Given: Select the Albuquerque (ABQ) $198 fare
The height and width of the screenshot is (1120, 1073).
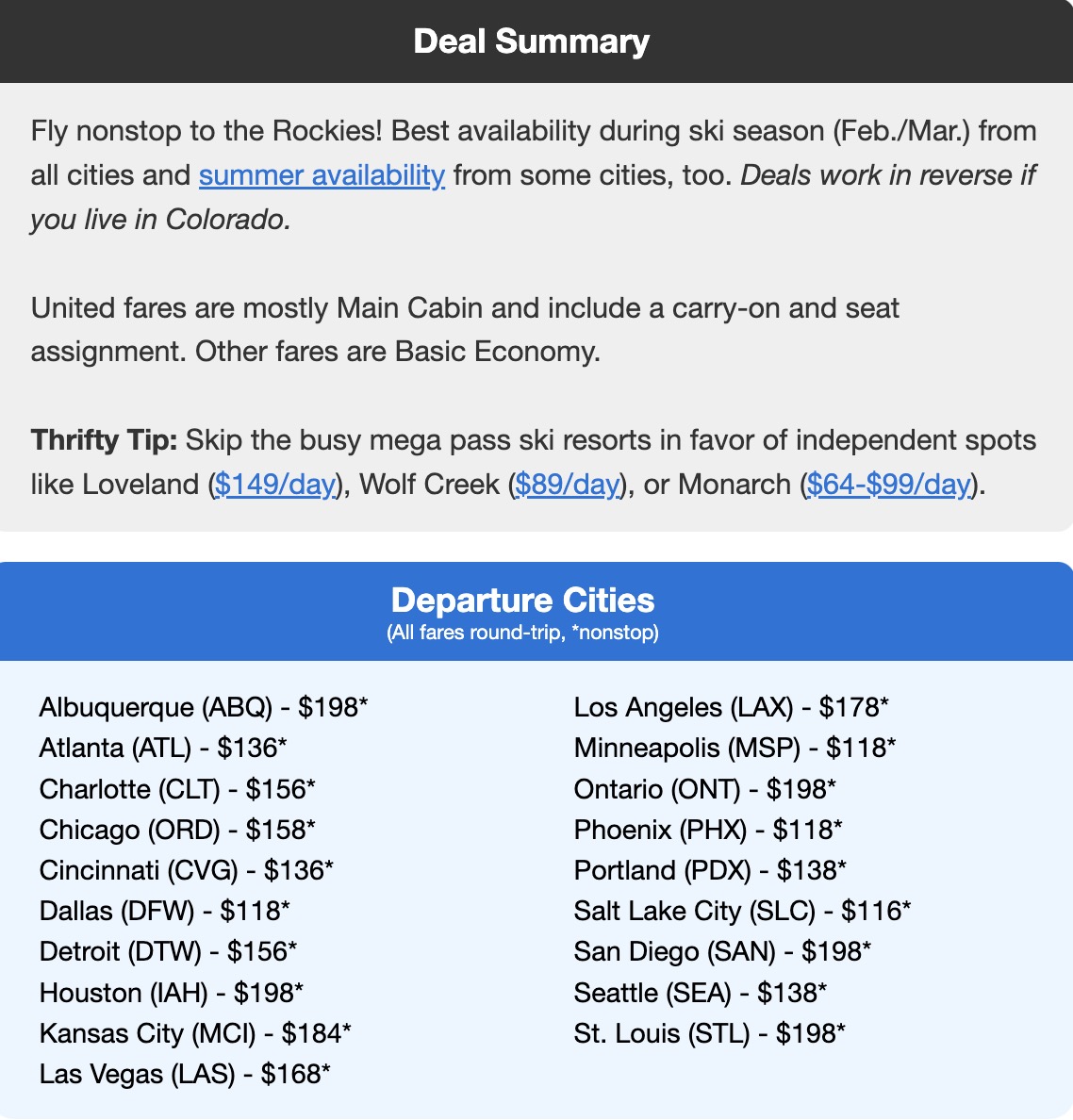Looking at the screenshot, I should point(204,707).
